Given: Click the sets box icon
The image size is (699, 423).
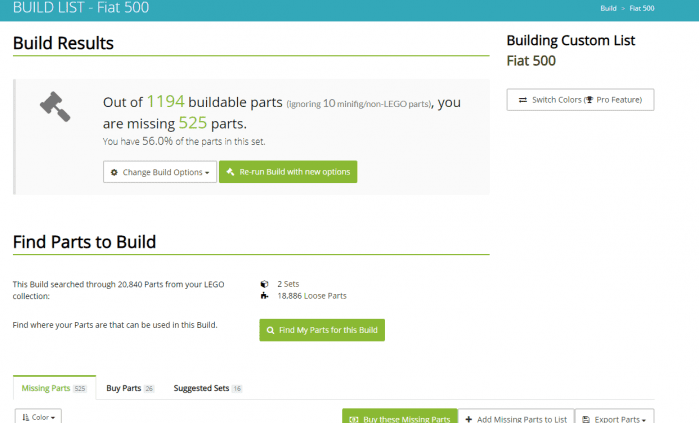Looking at the screenshot, I should coord(264,284).
